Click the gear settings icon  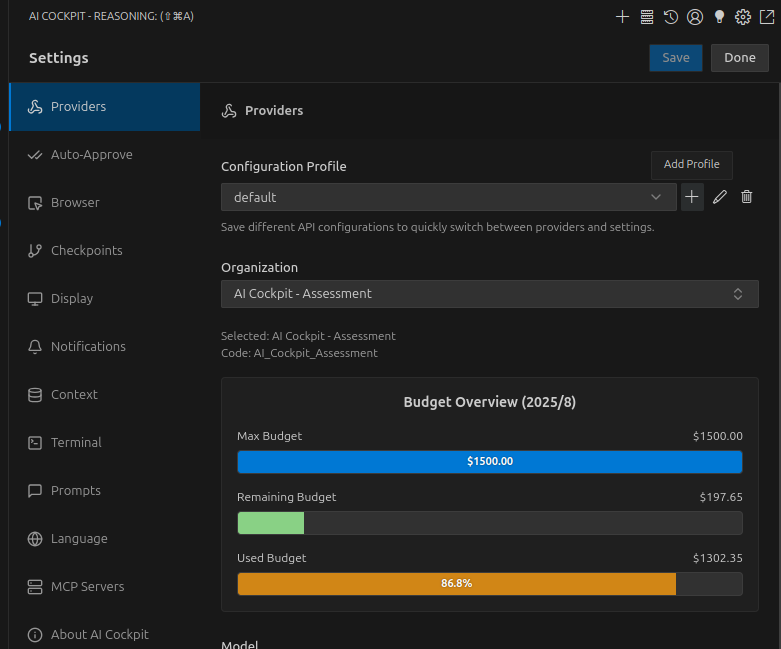[x=743, y=16]
